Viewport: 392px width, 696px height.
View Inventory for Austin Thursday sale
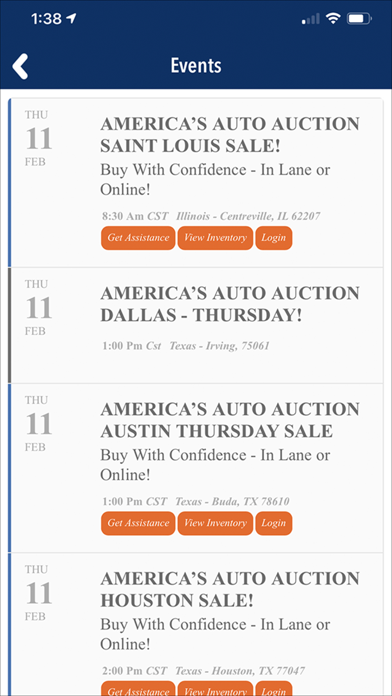(215, 523)
